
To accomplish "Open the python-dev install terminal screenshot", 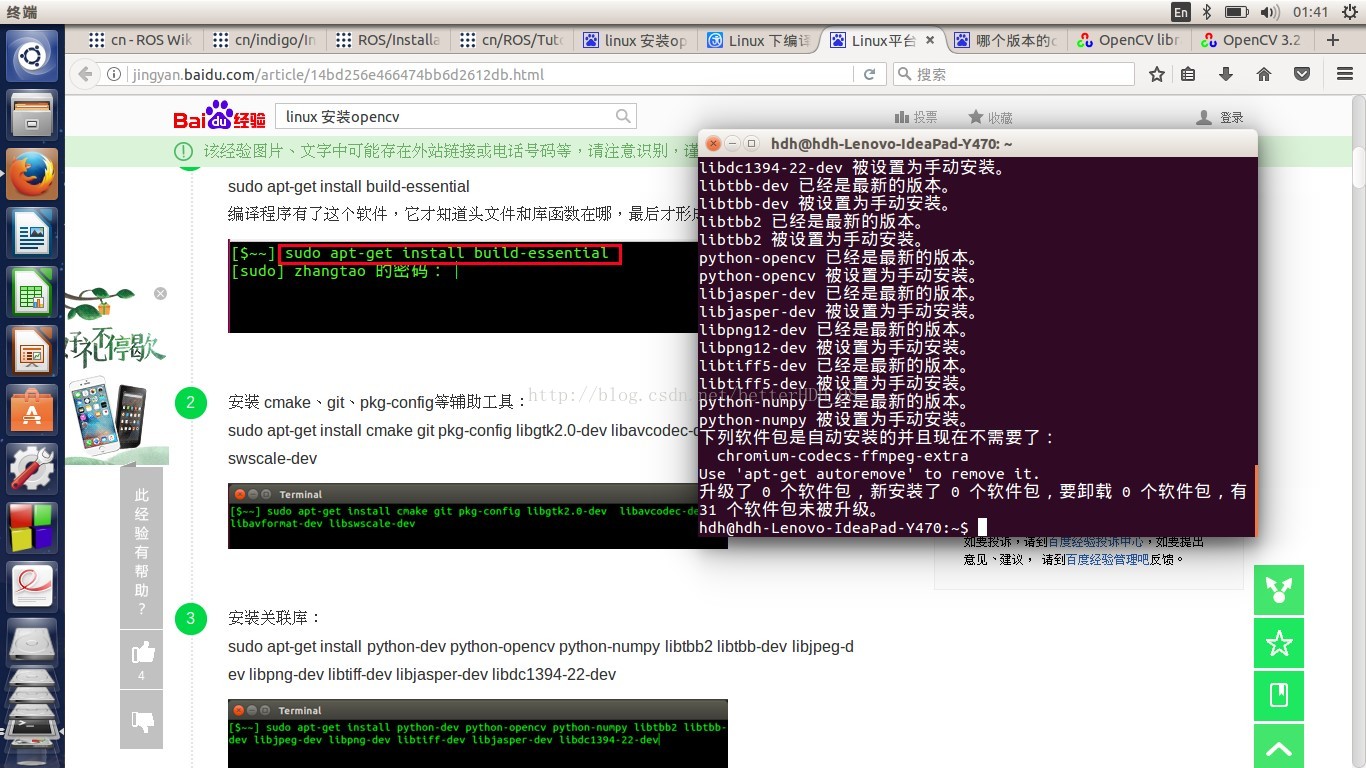I will 478,733.
